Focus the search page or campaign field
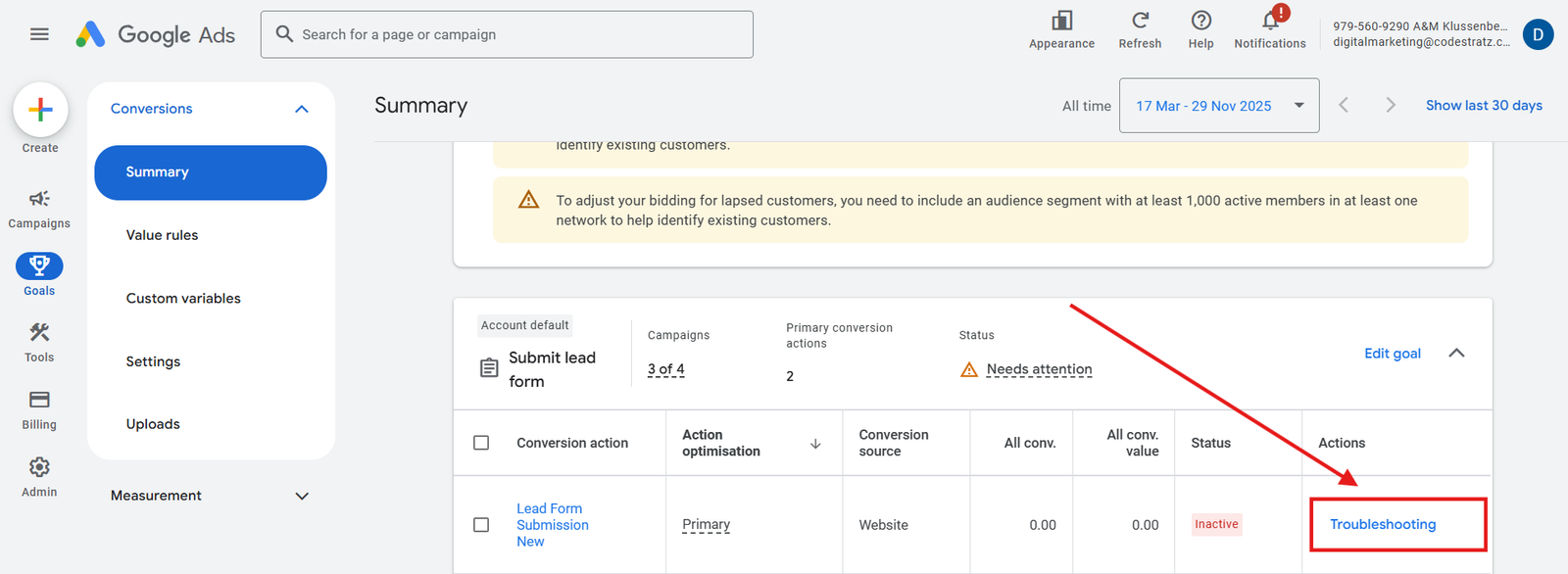Viewport: 1568px width, 574px height. pos(507,34)
